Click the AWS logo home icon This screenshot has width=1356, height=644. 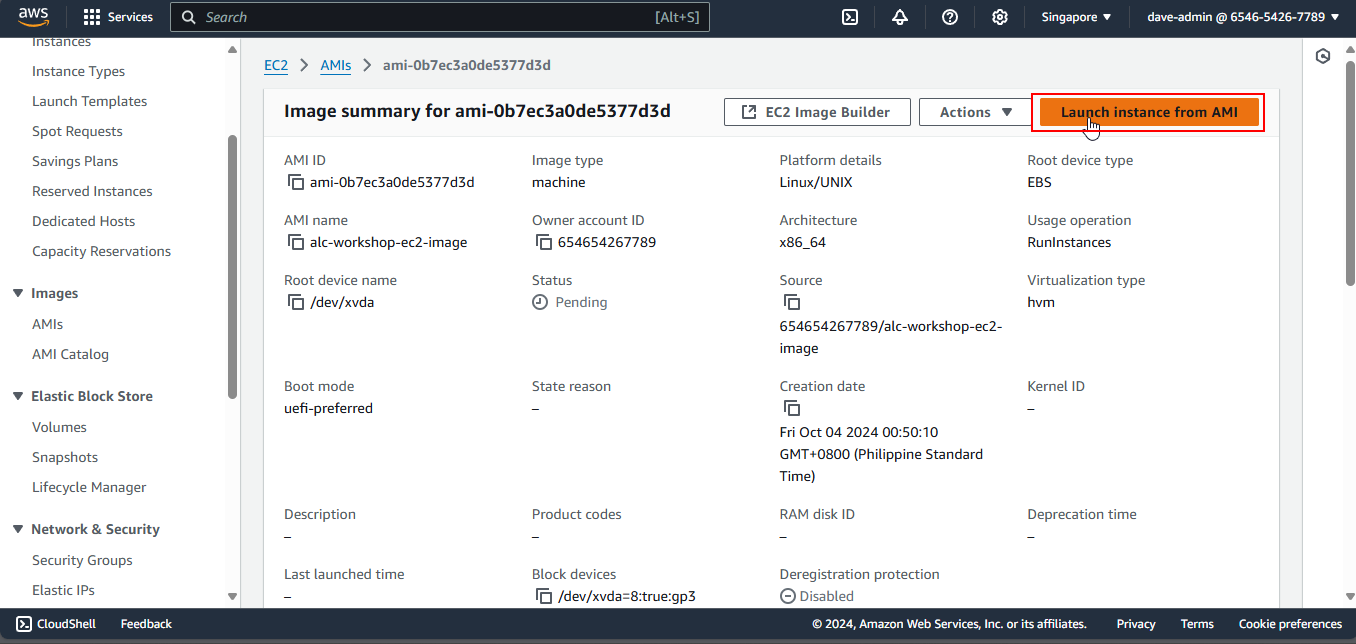(x=33, y=17)
